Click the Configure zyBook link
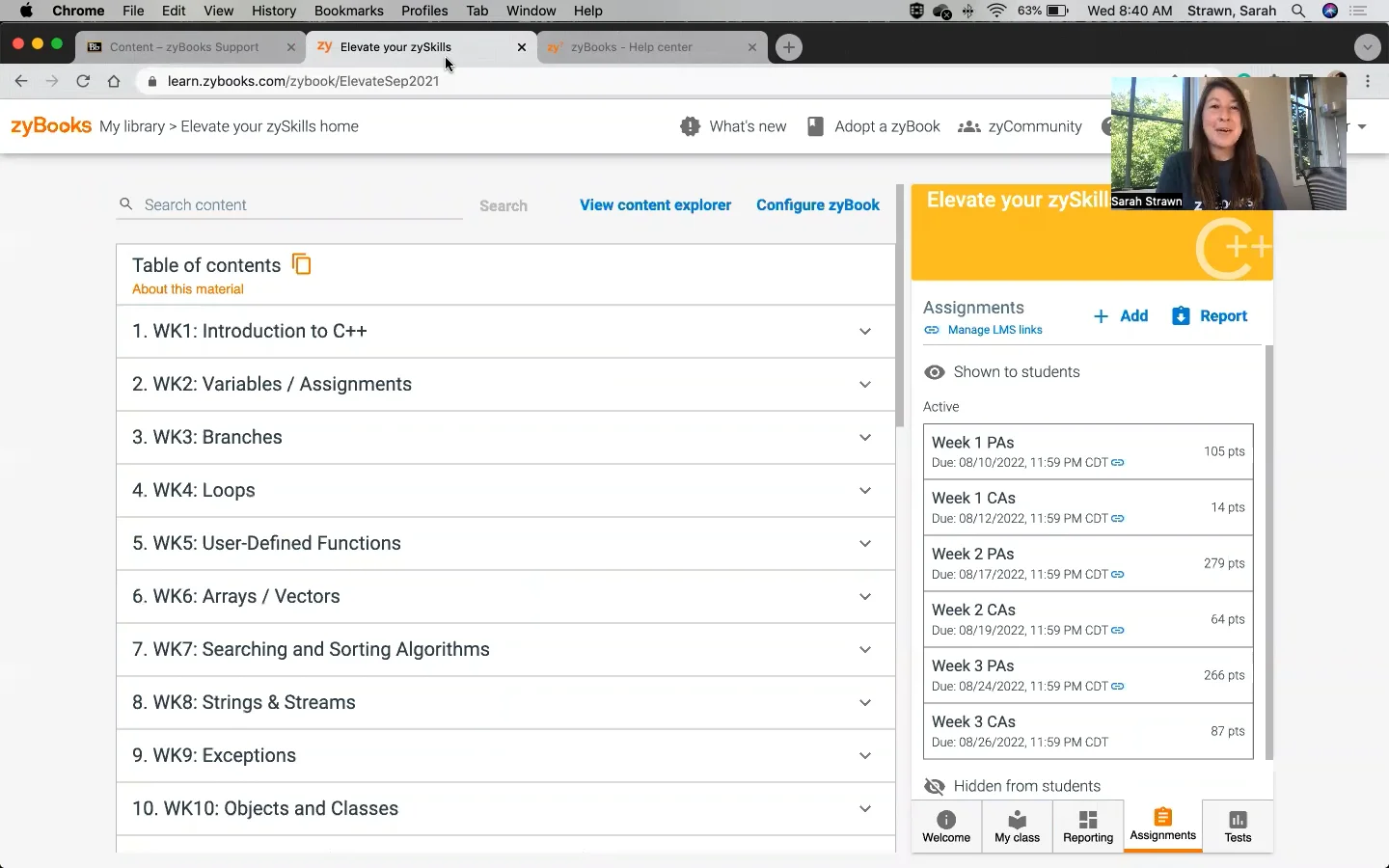Screen dimensions: 1389x868 tap(818, 205)
